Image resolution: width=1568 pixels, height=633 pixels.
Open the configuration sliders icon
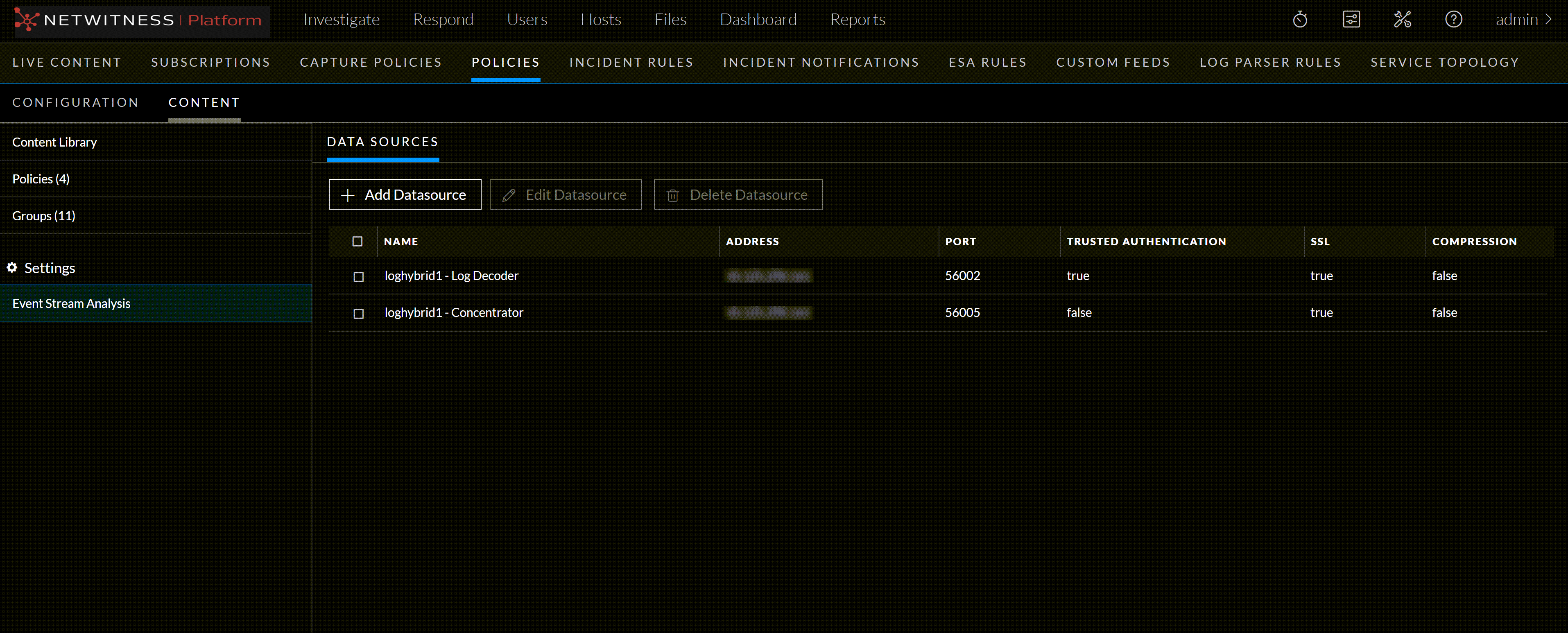click(x=1351, y=20)
